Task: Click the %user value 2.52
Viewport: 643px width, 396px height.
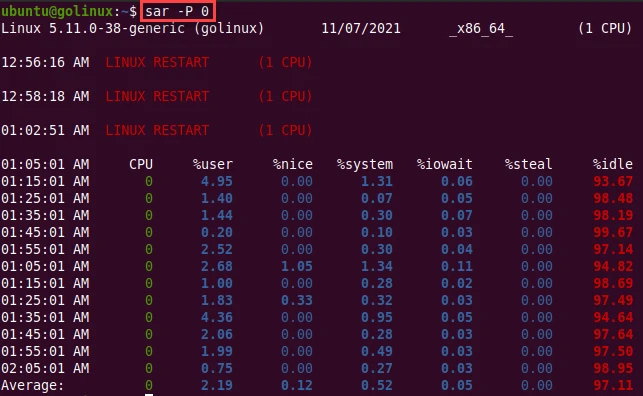Action: 217,249
